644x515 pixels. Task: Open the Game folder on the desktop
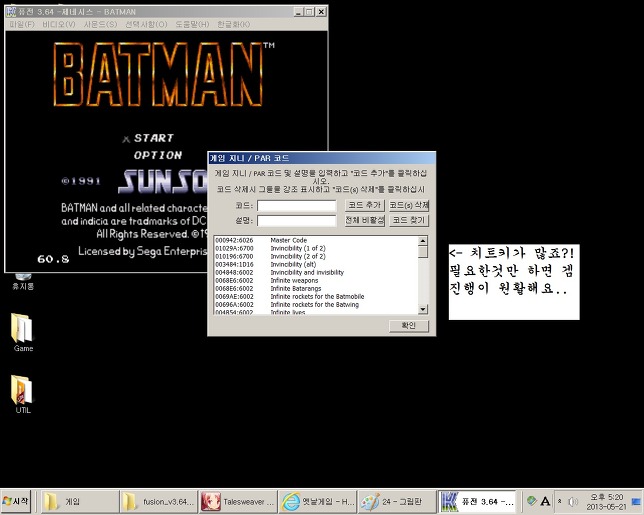coord(23,332)
